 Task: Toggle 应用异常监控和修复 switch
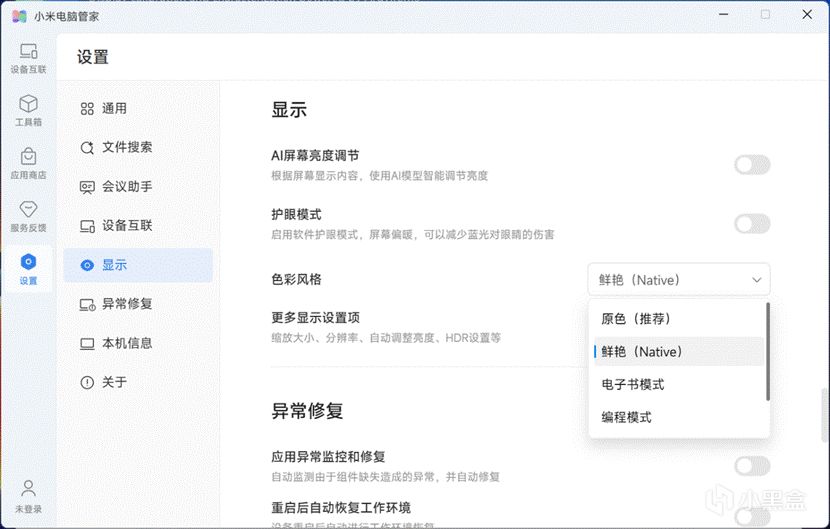(752, 466)
